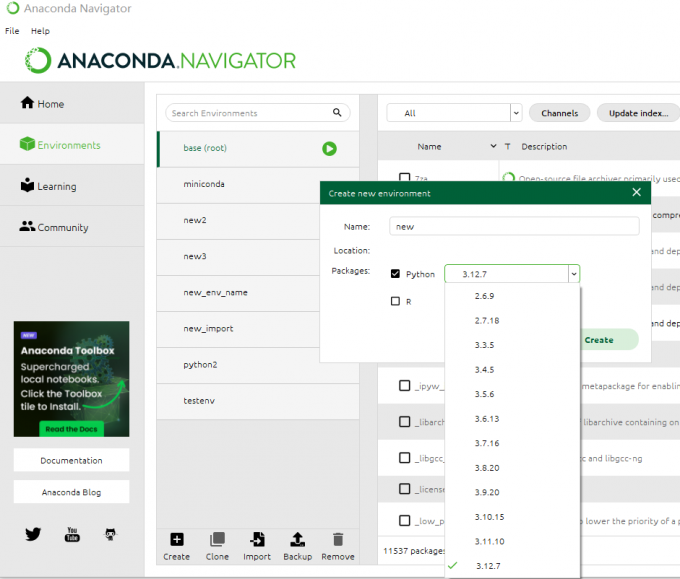Choose Python version 3.7.16
Screen dimensions: 680x579
512,443
